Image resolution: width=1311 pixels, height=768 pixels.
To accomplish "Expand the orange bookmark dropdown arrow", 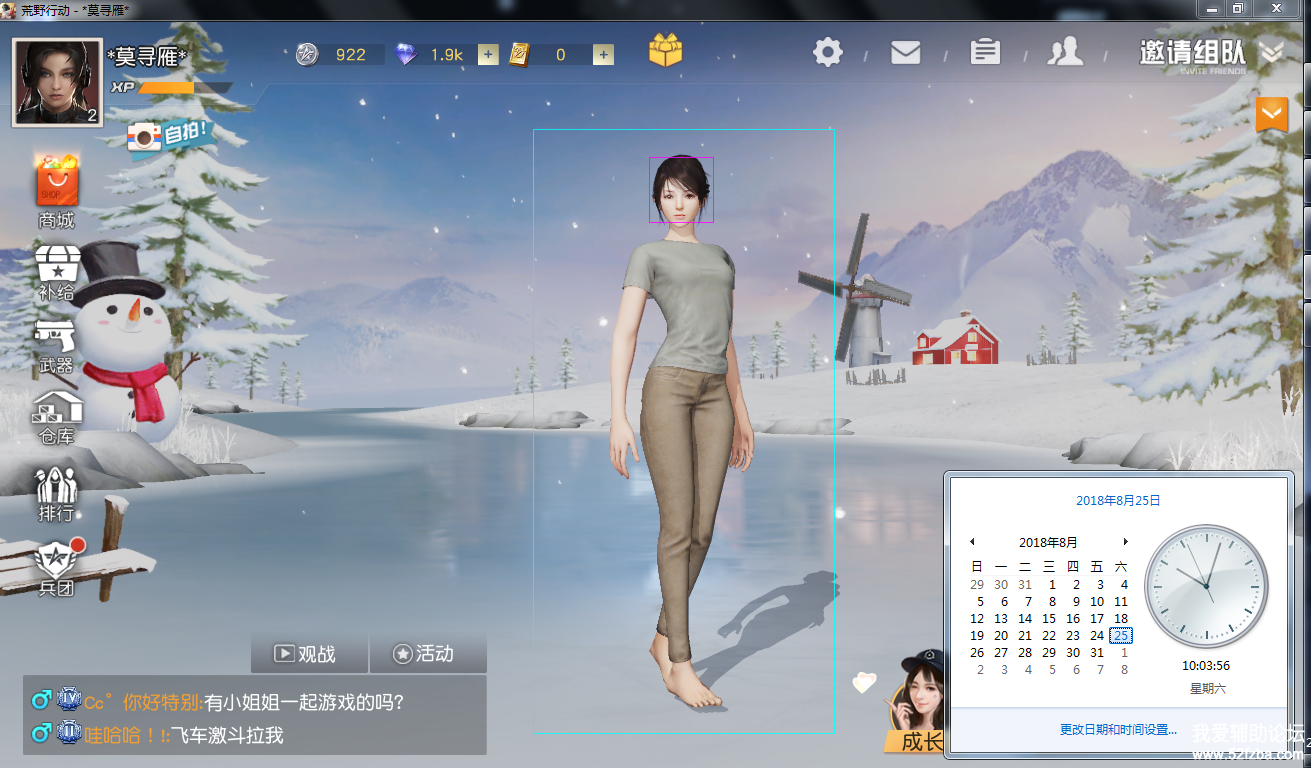I will [x=1272, y=114].
